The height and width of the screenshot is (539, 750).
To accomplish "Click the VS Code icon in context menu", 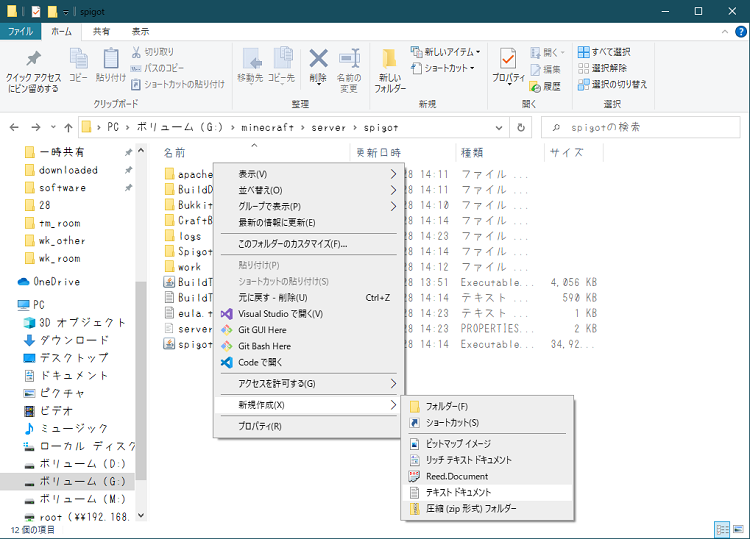I will [227, 362].
